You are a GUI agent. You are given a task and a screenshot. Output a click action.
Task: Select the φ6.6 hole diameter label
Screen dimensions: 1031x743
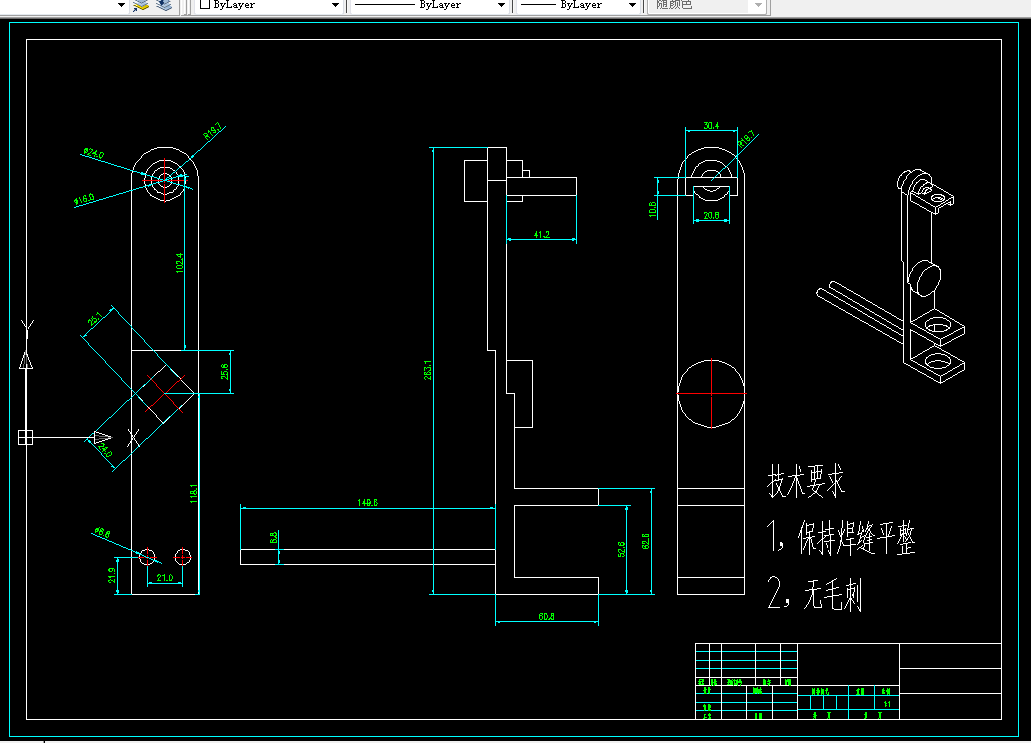[x=102, y=533]
